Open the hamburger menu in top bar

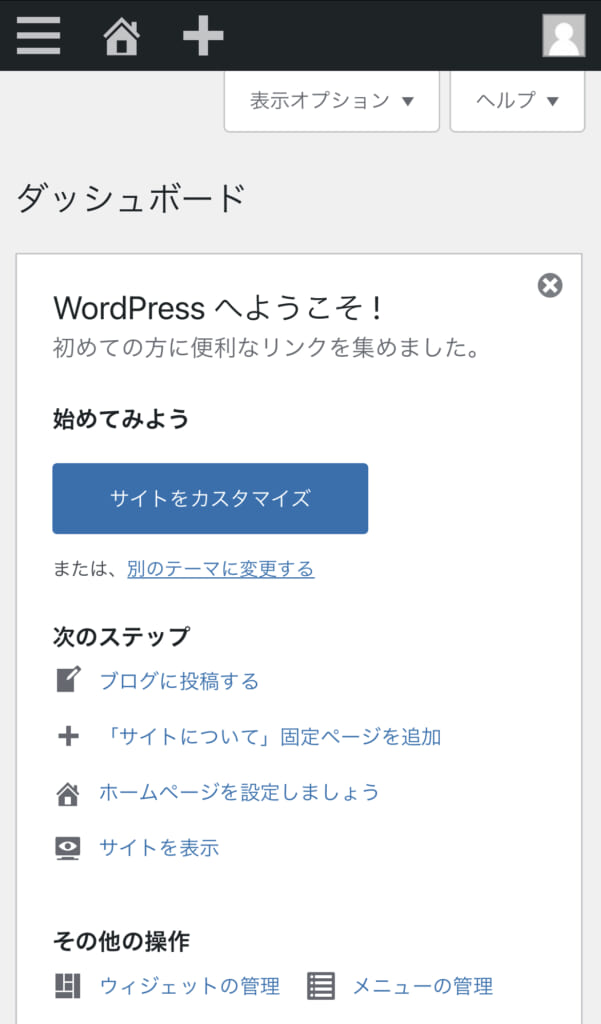pyautogui.click(x=38, y=36)
